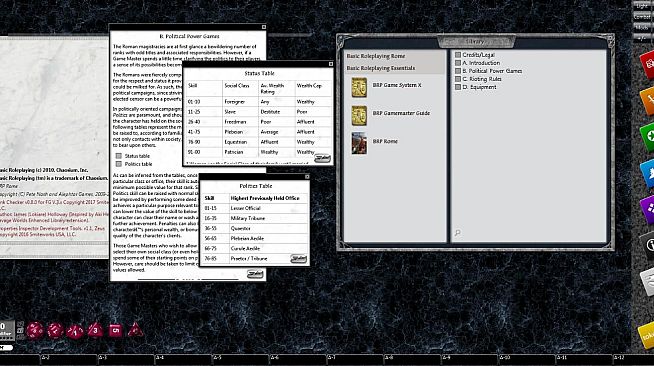Click the green sidebar button
This screenshot has width=654, height=366.
point(648,136)
